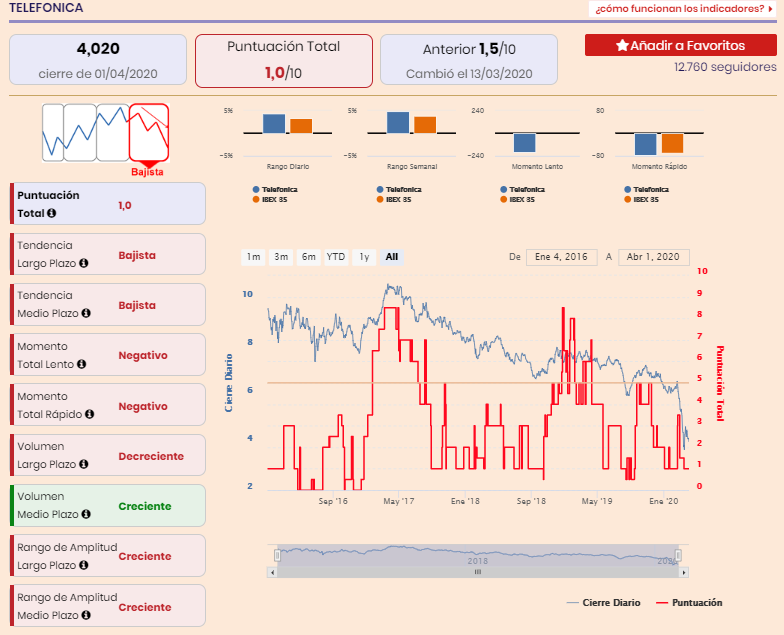Open info icon for Volumen Largo Plazo

pyautogui.click(x=84, y=464)
